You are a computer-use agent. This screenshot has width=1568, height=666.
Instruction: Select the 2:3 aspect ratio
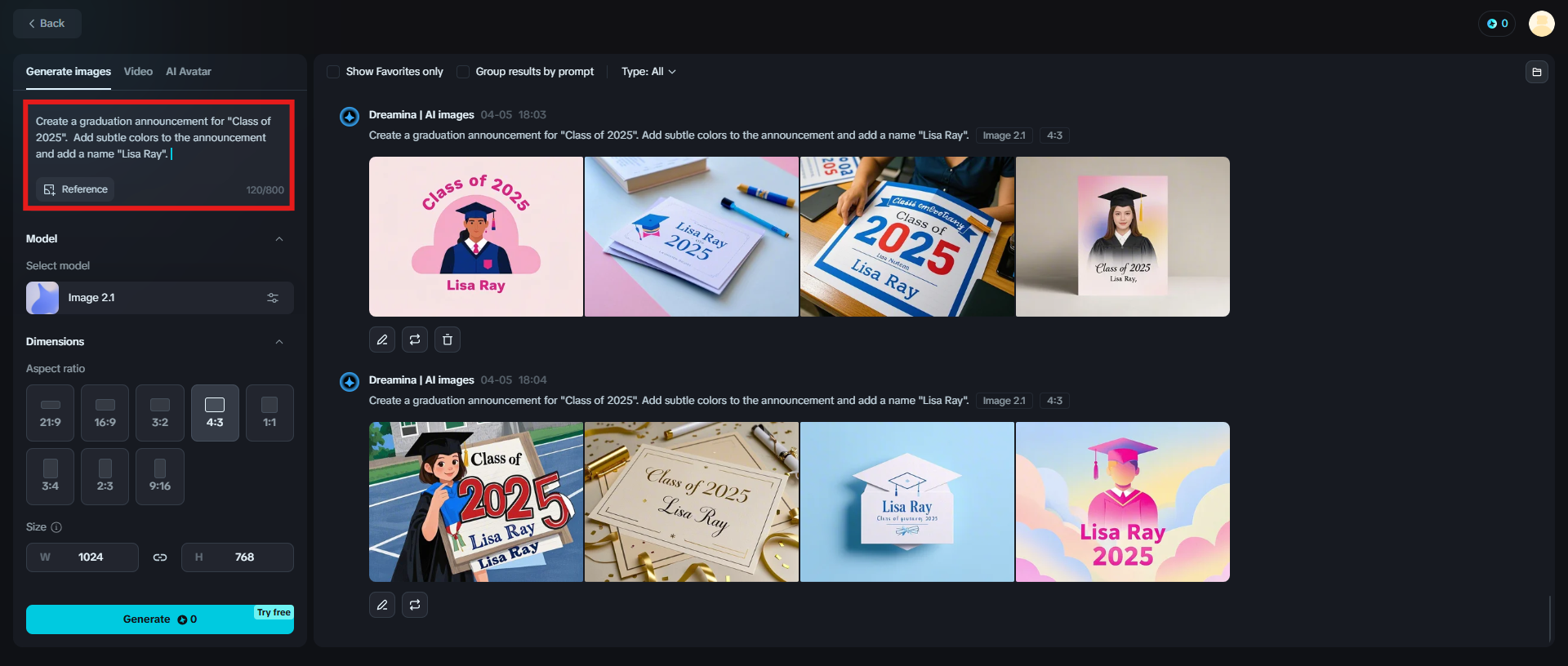(x=105, y=477)
